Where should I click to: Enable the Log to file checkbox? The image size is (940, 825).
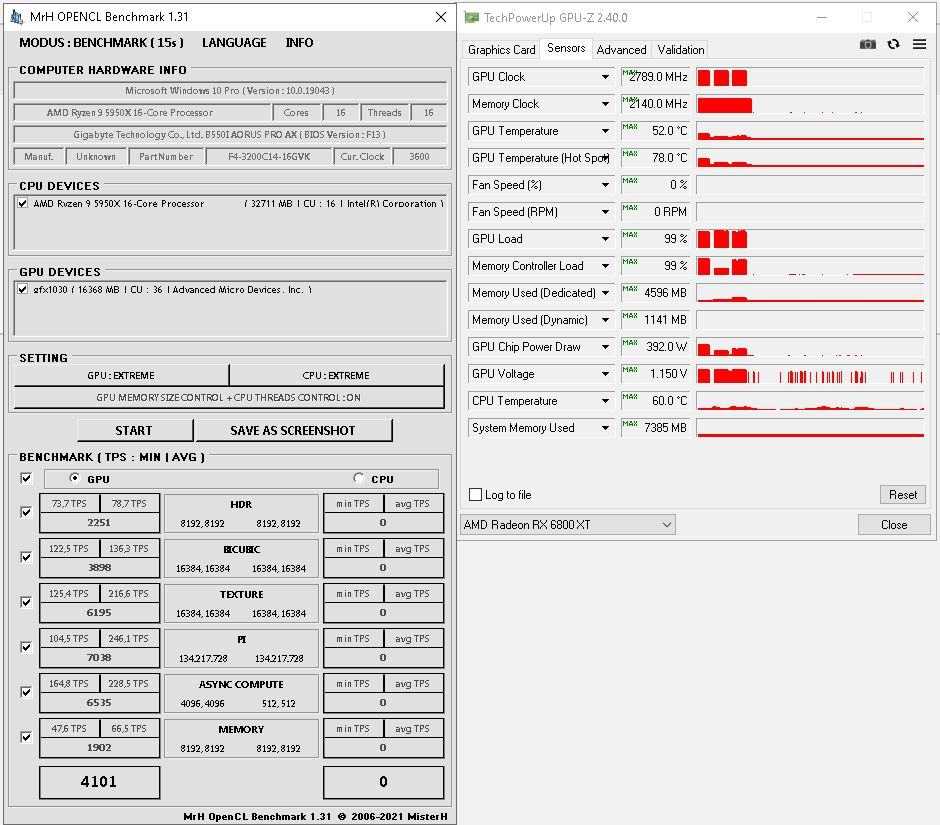(x=475, y=495)
